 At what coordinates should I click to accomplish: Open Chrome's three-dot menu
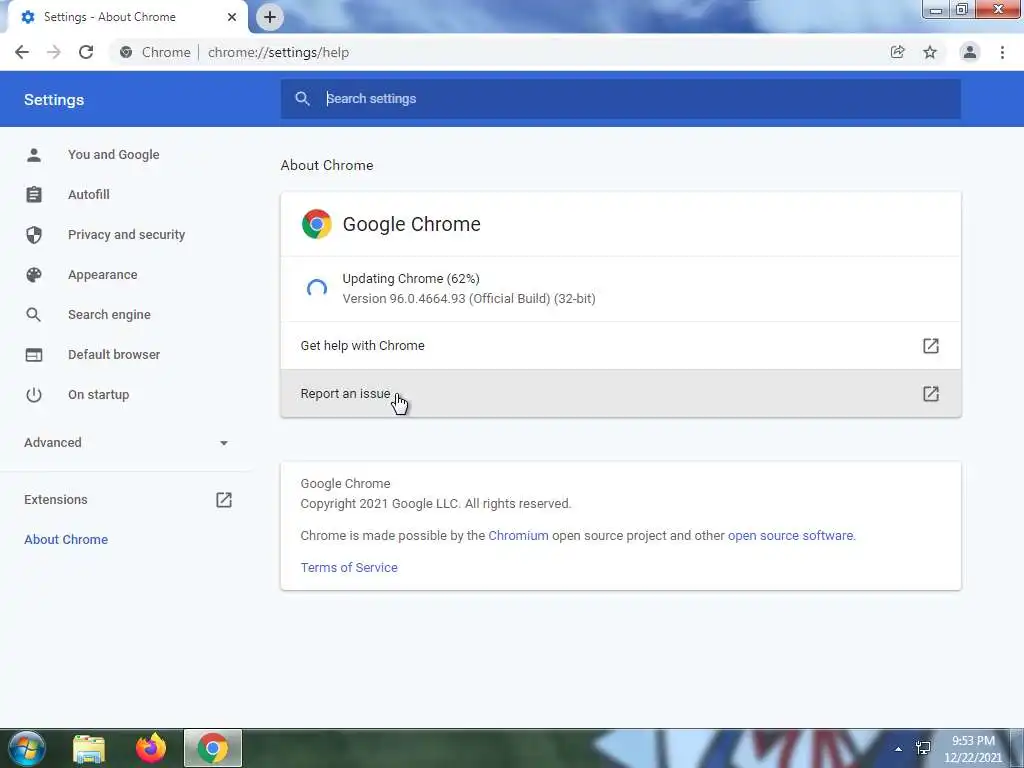click(x=1002, y=52)
